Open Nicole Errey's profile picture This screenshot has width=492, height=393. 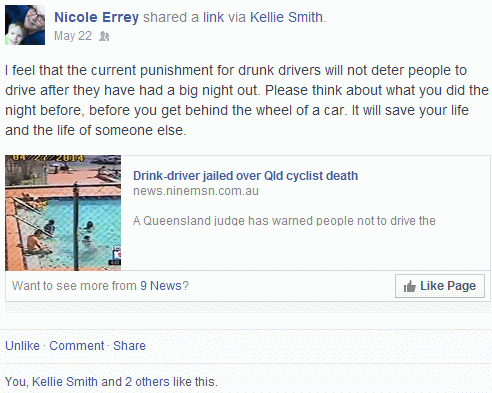coord(25,25)
